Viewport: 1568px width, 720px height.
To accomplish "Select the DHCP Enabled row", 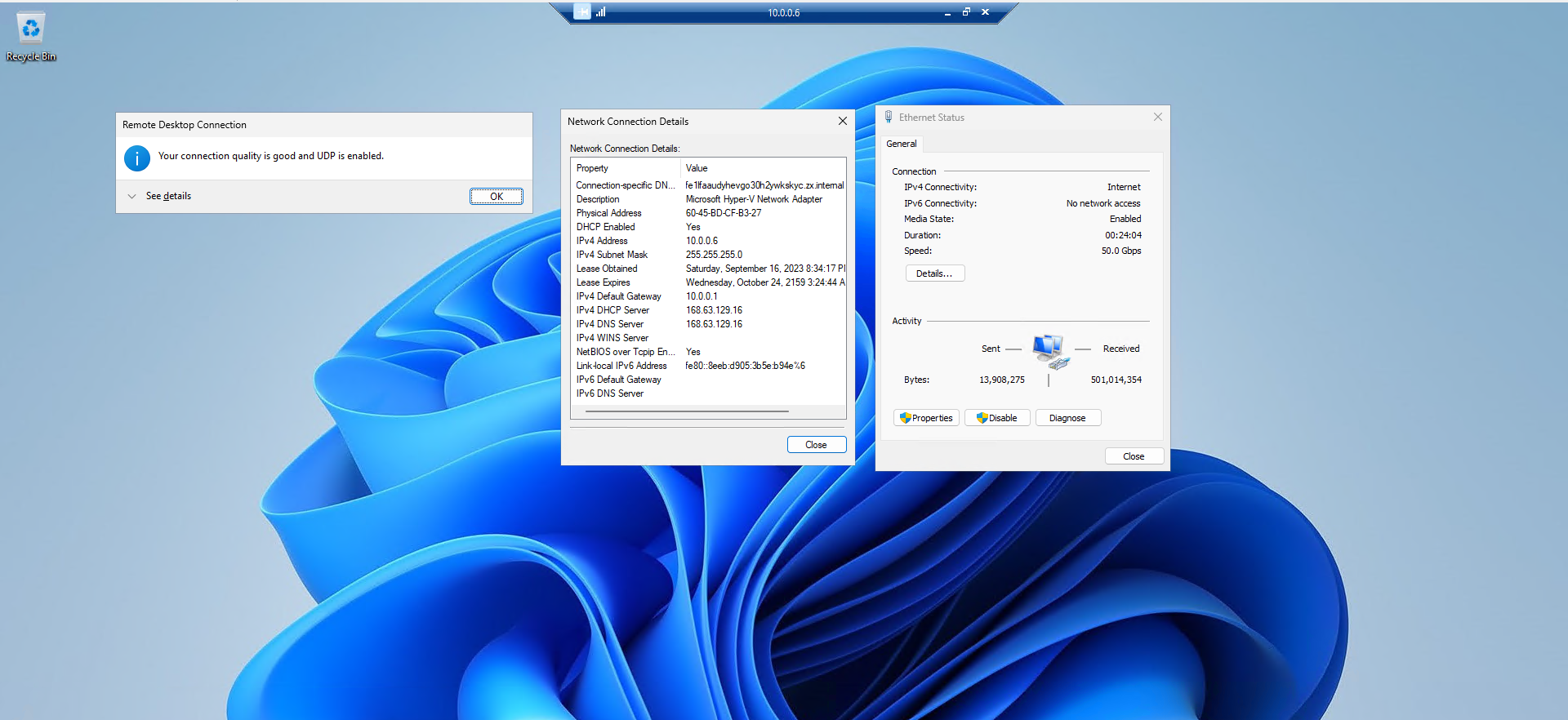I will (x=708, y=227).
